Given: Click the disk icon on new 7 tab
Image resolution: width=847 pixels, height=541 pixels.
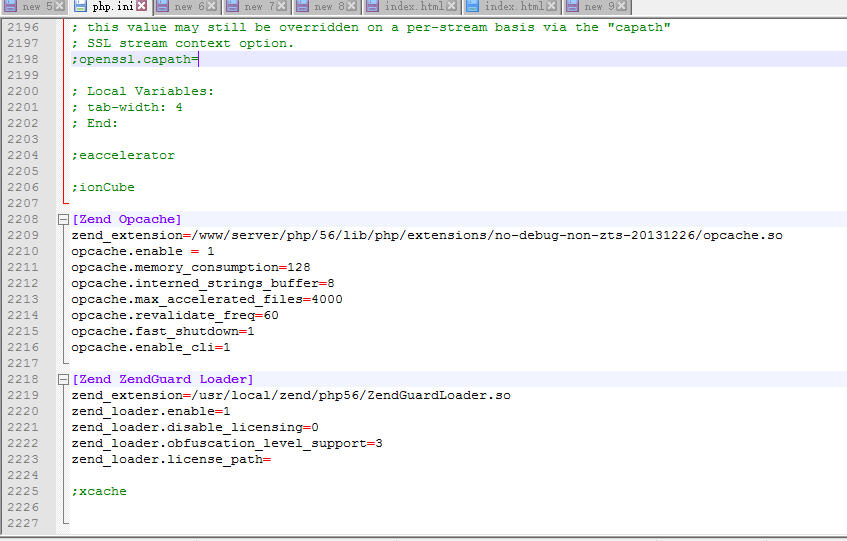Looking at the screenshot, I should (x=233, y=6).
